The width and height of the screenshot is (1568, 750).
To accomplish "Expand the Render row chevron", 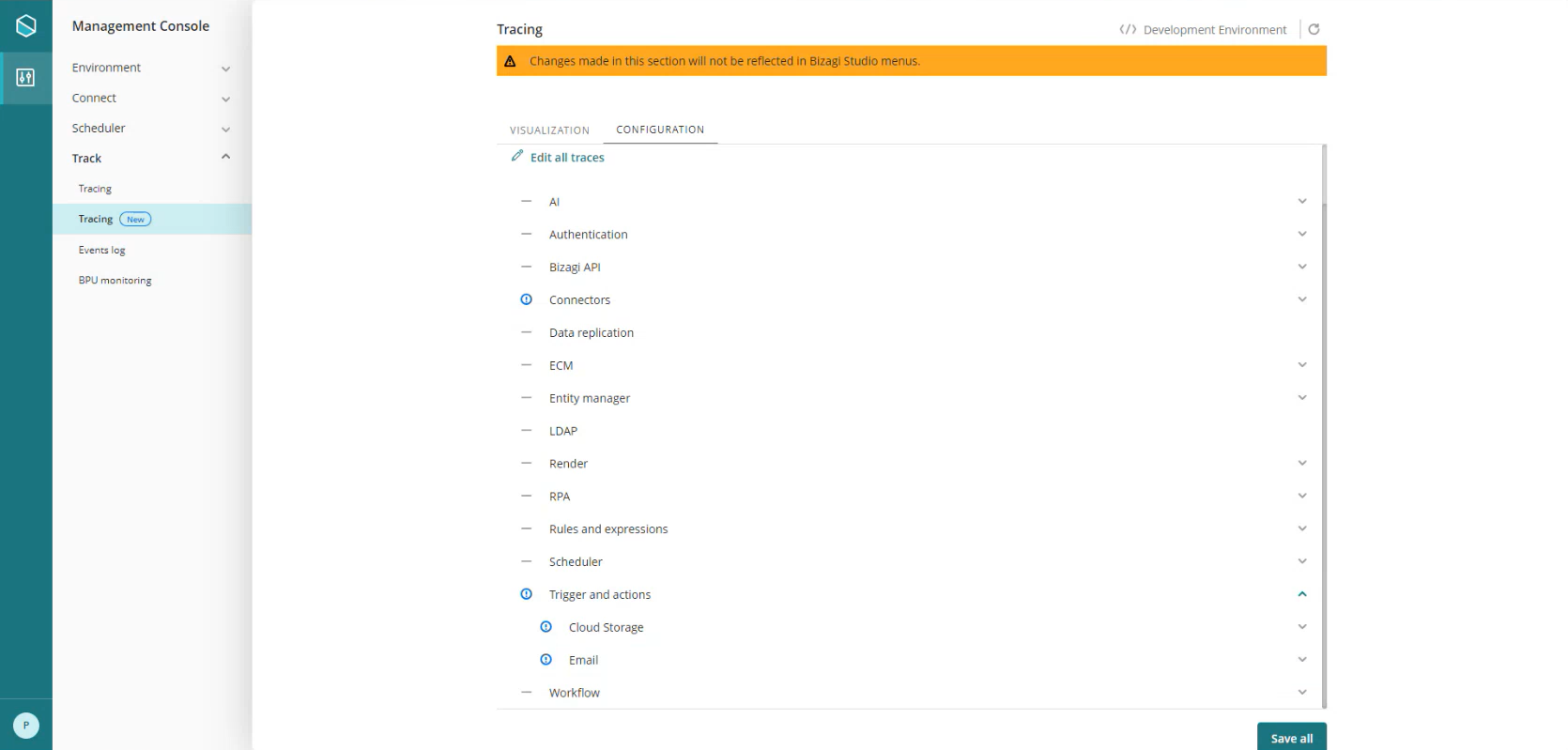I will 1302,463.
